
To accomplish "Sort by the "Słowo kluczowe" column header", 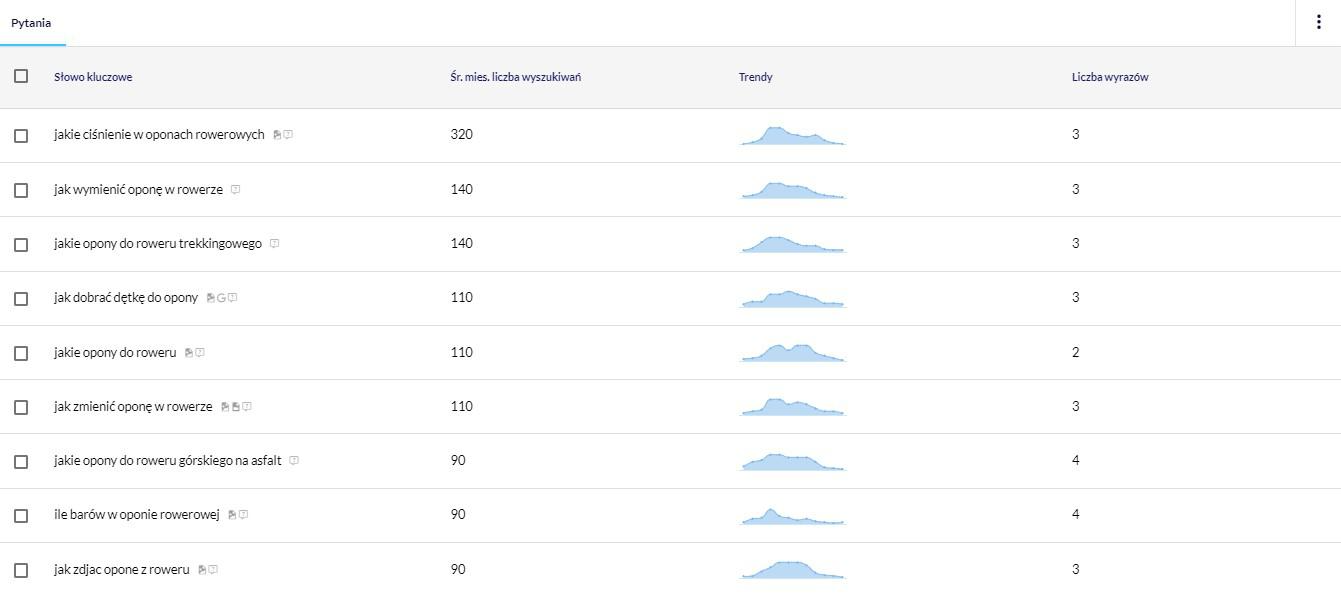I will [x=93, y=77].
